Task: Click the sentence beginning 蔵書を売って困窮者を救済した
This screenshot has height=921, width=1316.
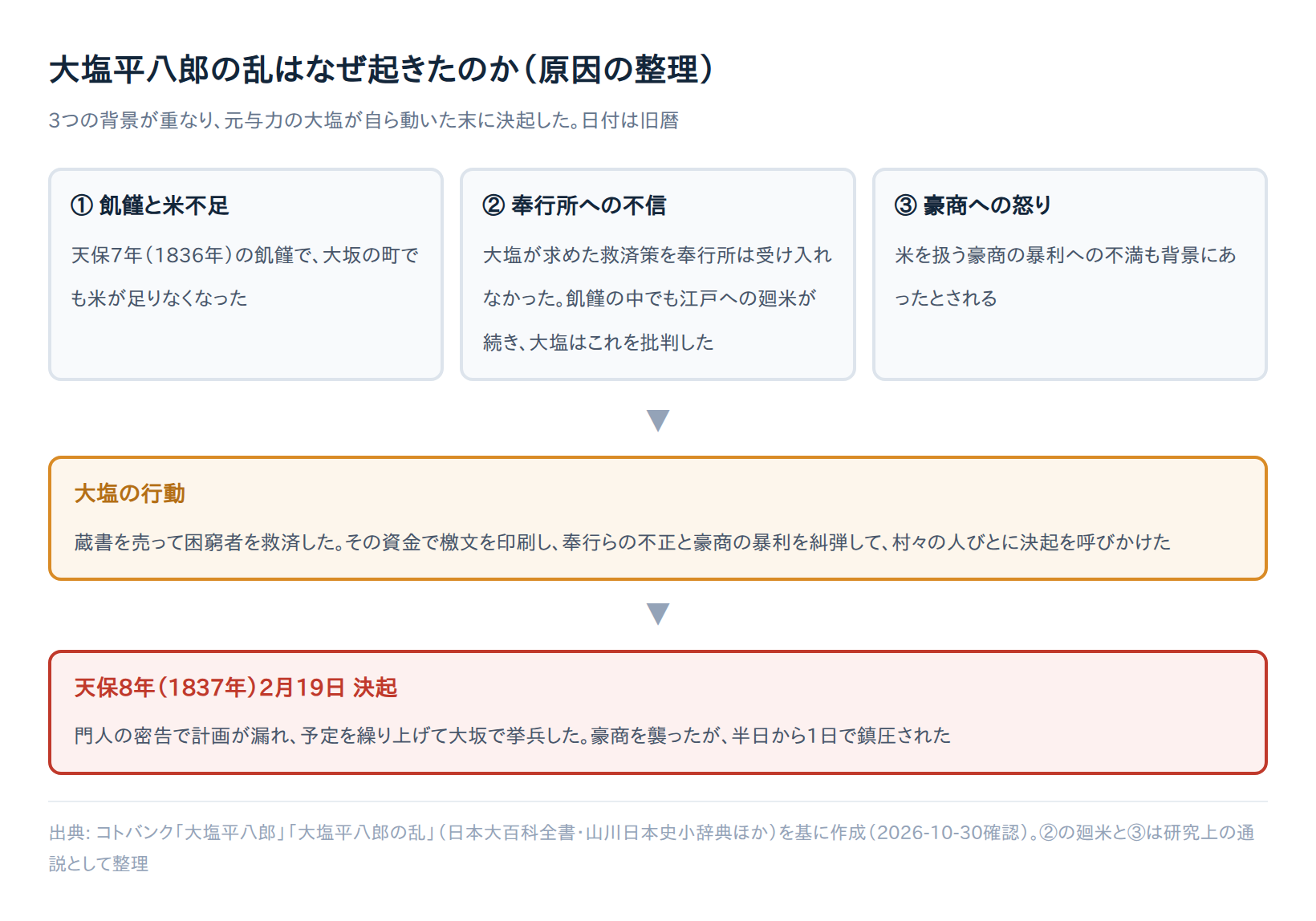Action: (x=622, y=542)
